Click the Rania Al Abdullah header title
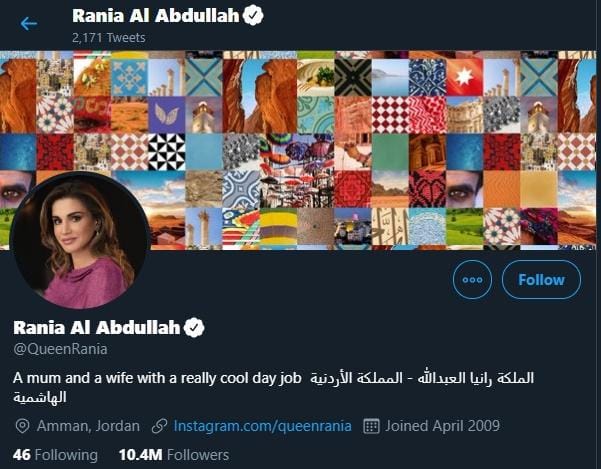This screenshot has width=601, height=469. 156,16
